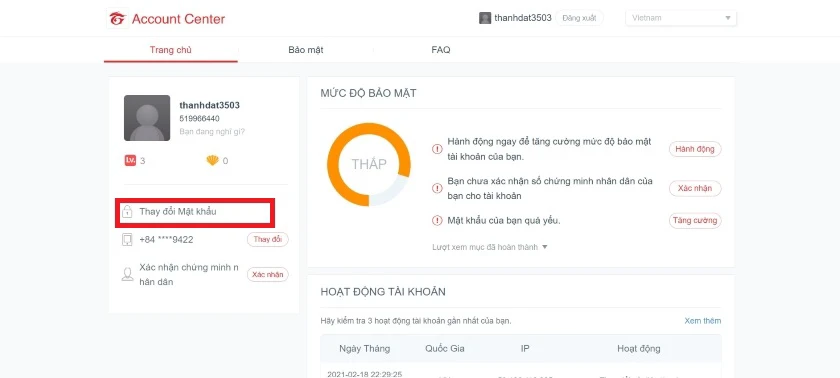840x378 pixels.
Task: Click the Tăng cường password button
Action: point(695,221)
